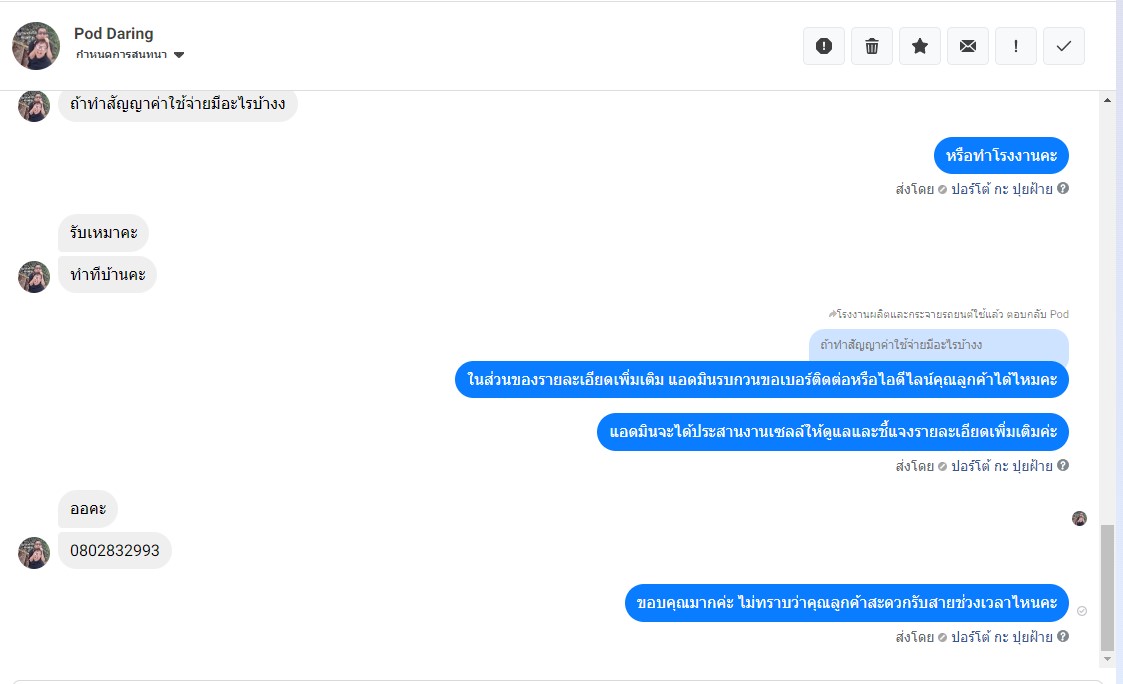Click the seen-by small avatar indicator

point(1079,519)
